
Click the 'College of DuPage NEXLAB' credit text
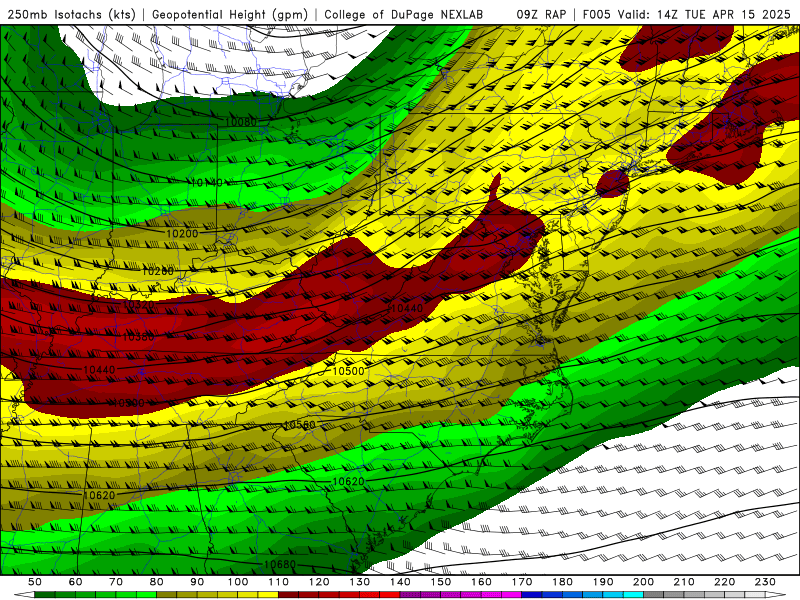404,15
